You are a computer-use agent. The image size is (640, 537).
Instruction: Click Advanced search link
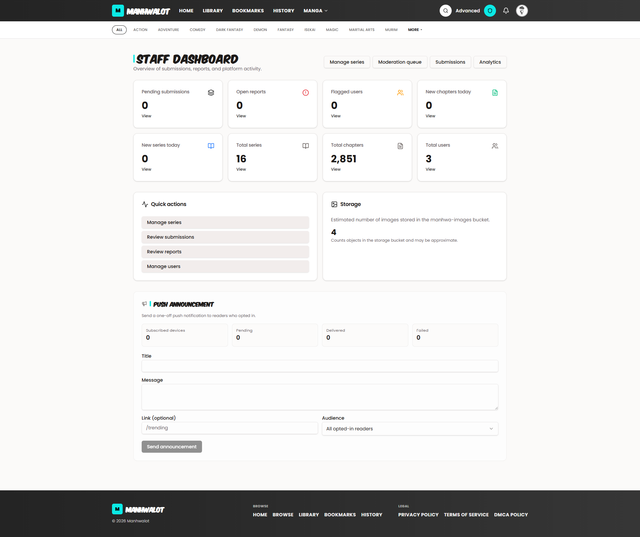click(x=467, y=11)
